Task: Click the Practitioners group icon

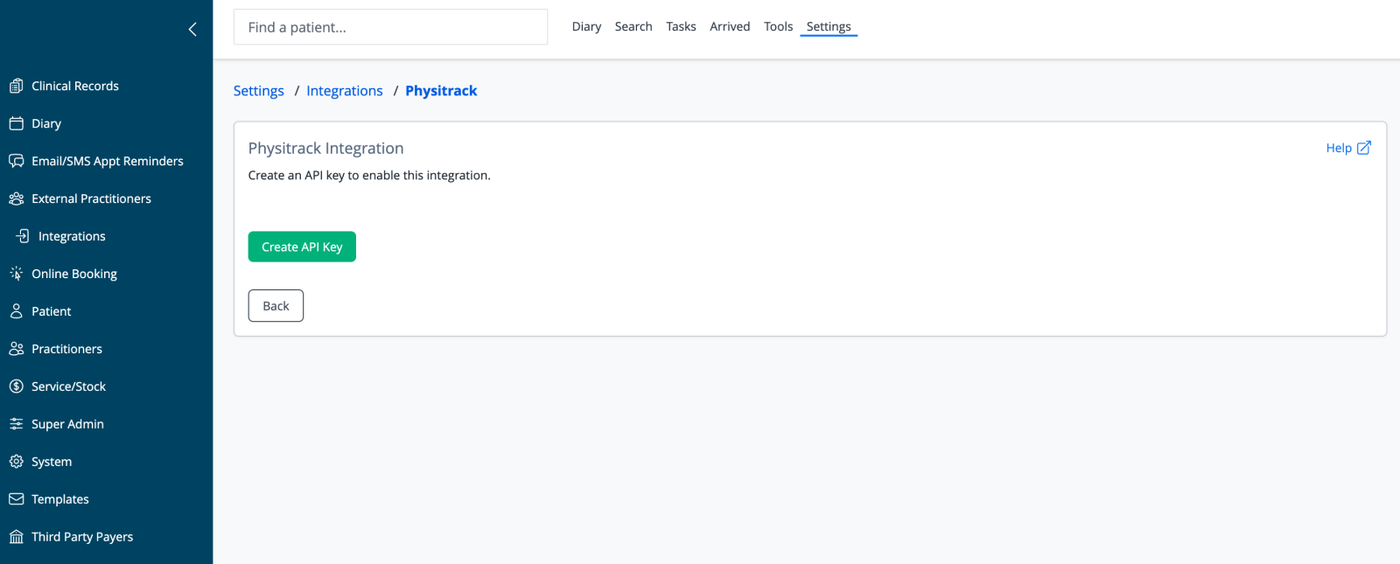Action: 16,349
